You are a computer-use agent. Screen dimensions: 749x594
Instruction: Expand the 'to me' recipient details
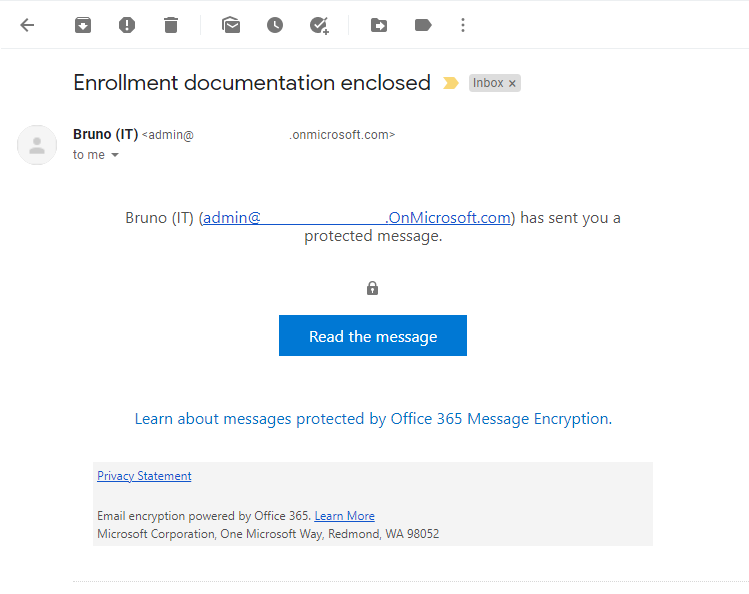point(115,155)
